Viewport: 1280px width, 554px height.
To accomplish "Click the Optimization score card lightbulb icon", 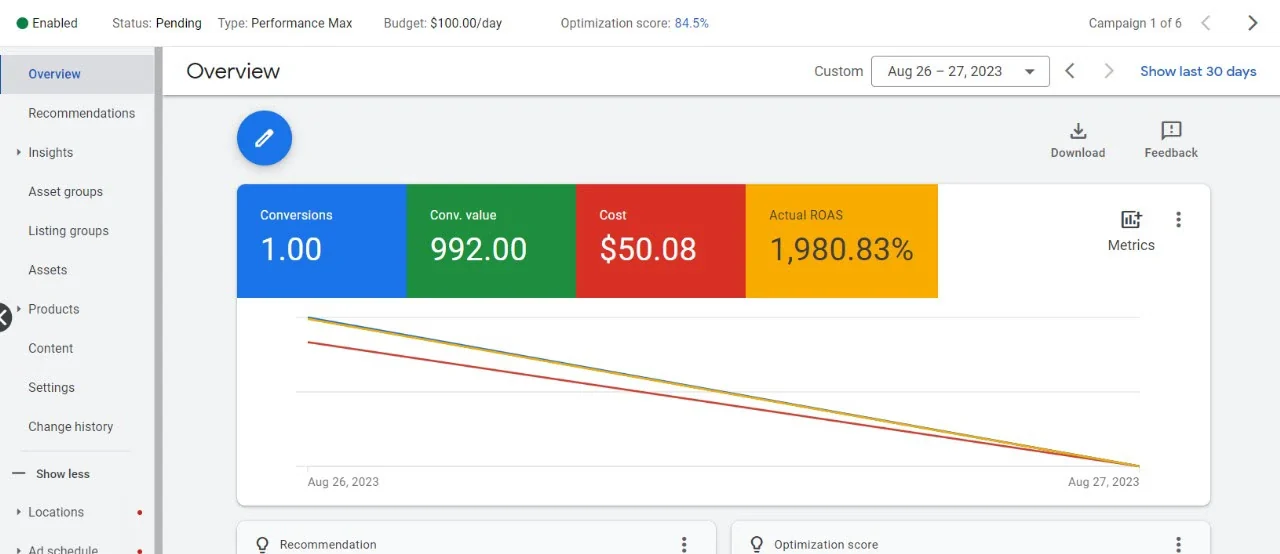I will [757, 545].
